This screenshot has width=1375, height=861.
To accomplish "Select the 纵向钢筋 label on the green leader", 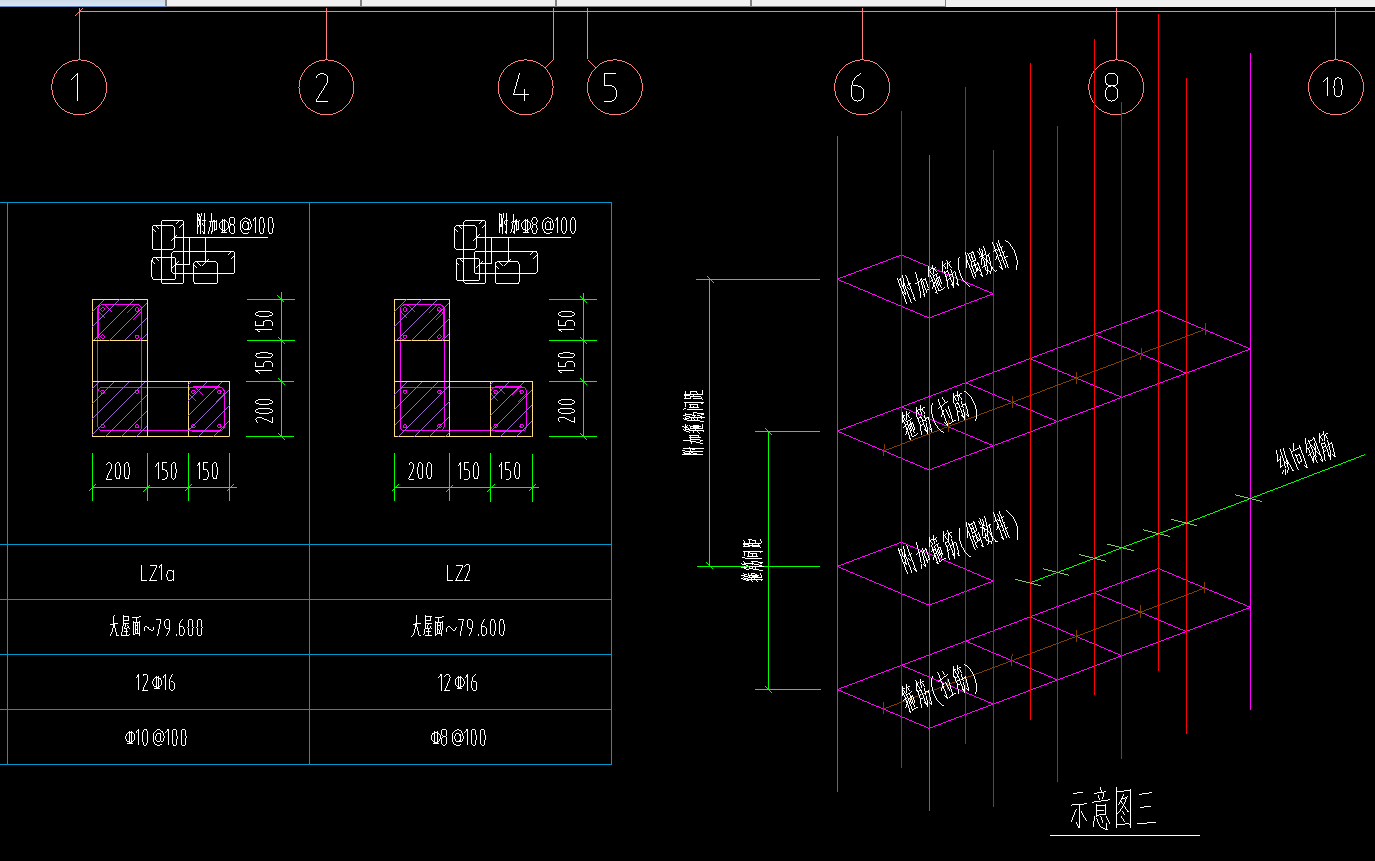I will [1305, 452].
